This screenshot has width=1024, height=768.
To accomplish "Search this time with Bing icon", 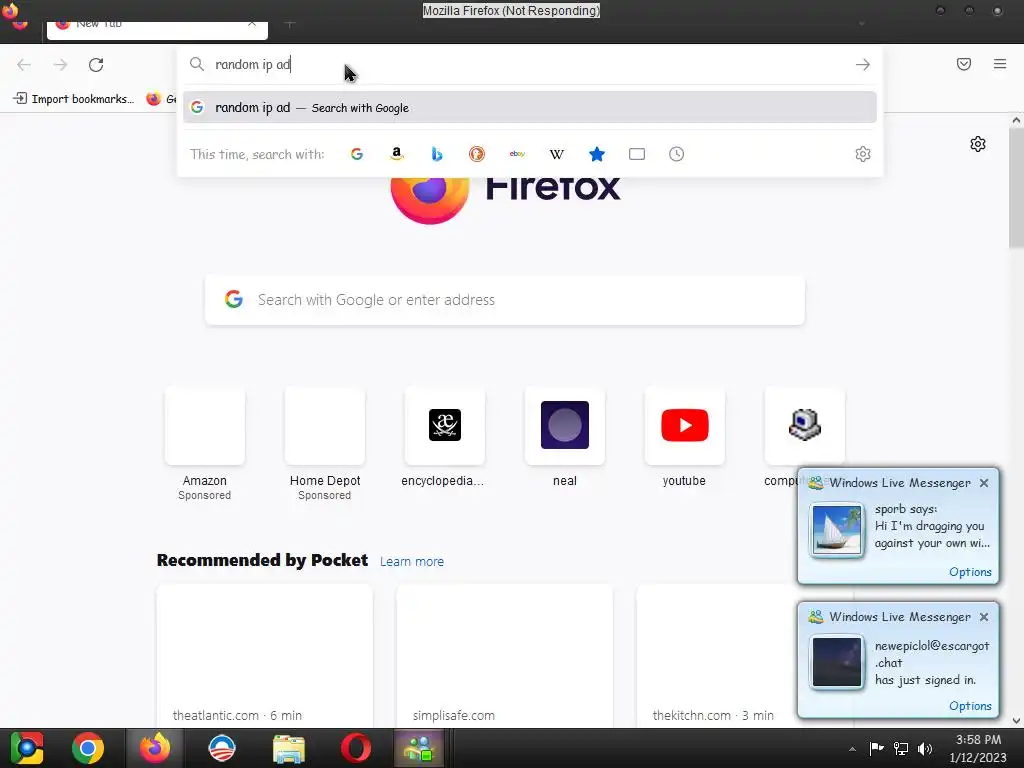I will (437, 154).
